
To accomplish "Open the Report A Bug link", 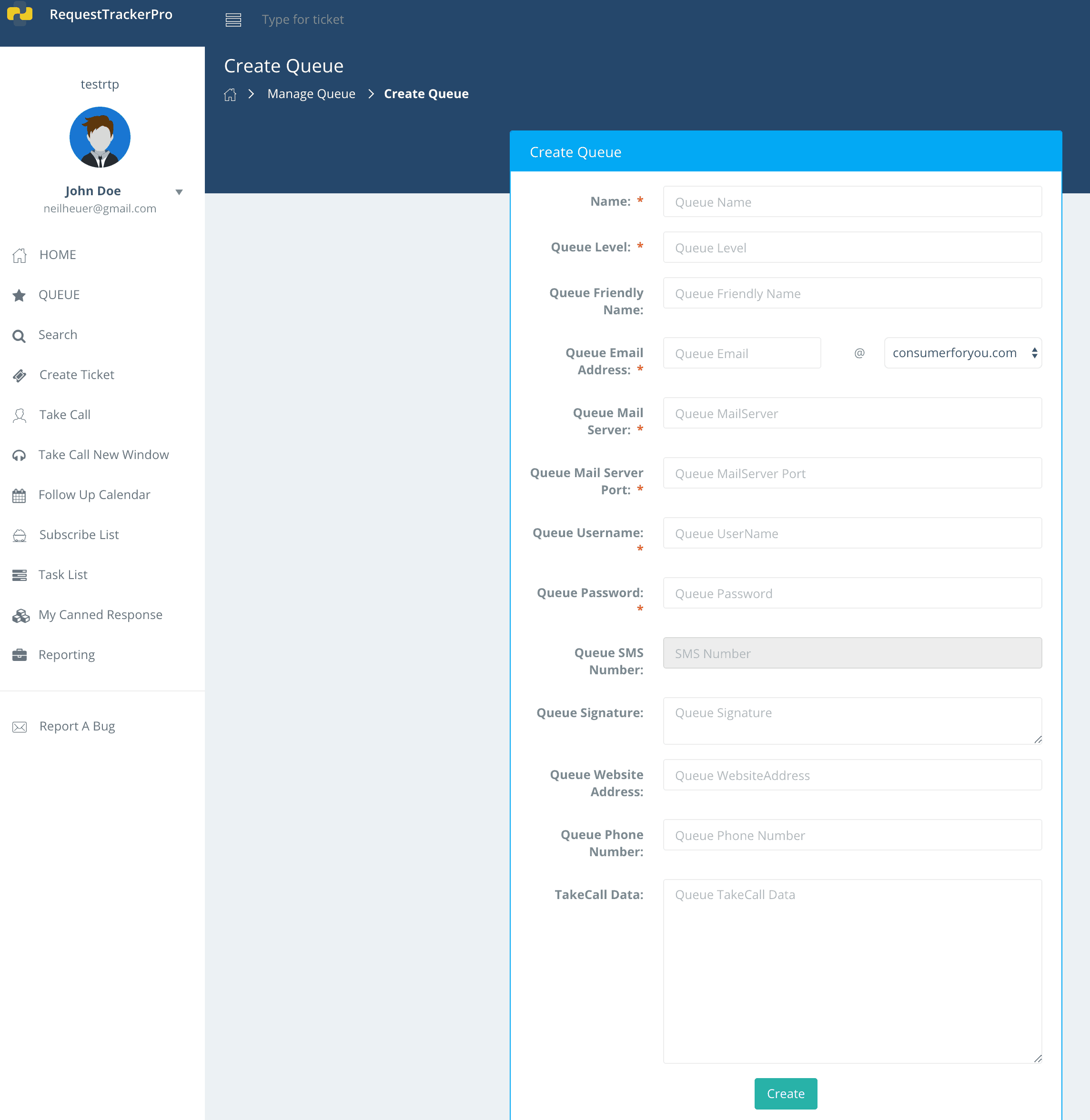I will point(77,726).
